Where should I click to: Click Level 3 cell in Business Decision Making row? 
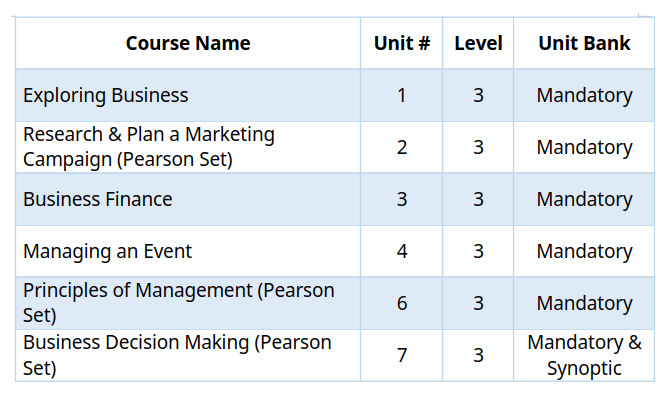coord(478,355)
